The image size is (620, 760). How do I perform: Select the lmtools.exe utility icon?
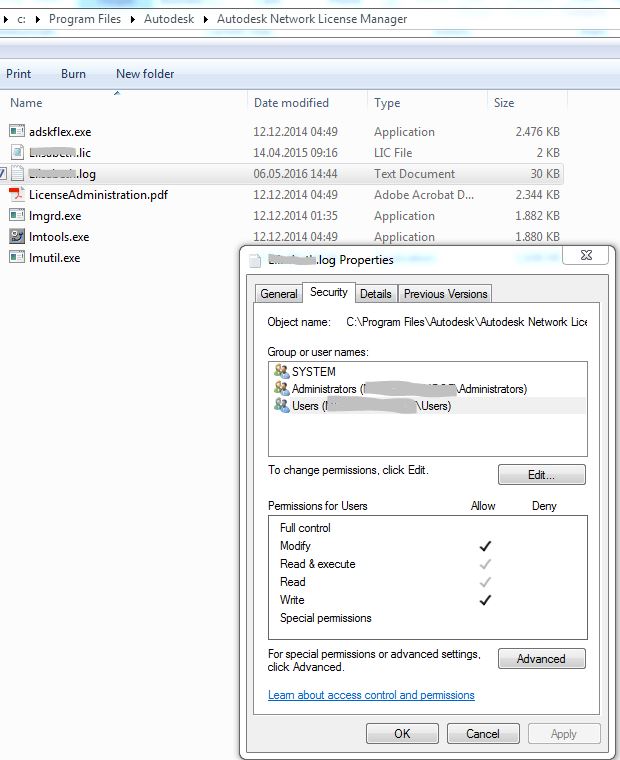click(17, 237)
